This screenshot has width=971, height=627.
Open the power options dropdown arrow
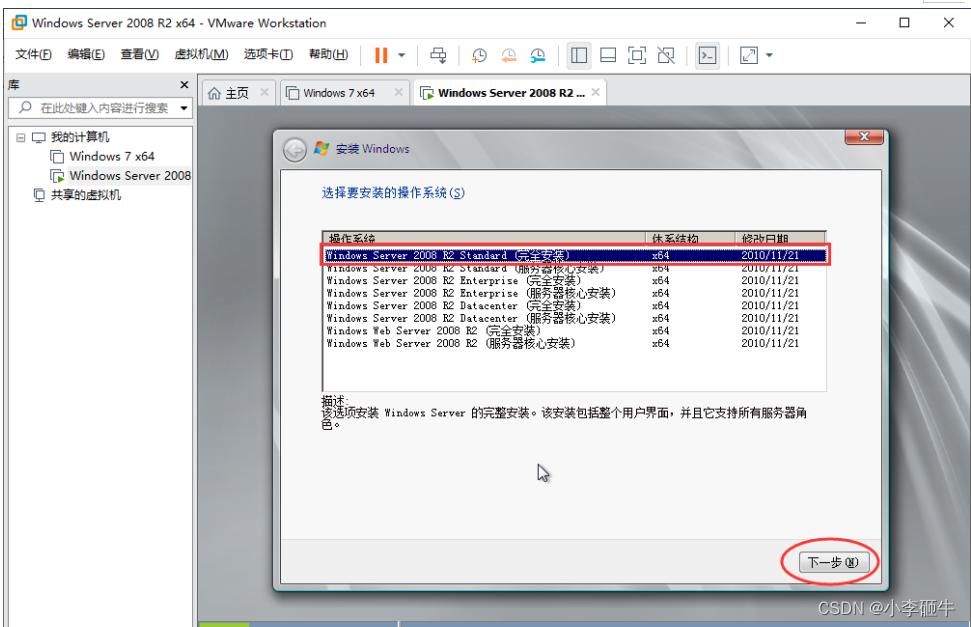(x=401, y=55)
